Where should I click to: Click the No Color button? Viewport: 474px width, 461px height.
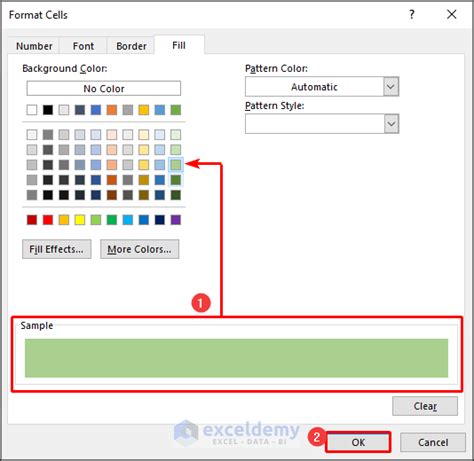(x=104, y=88)
